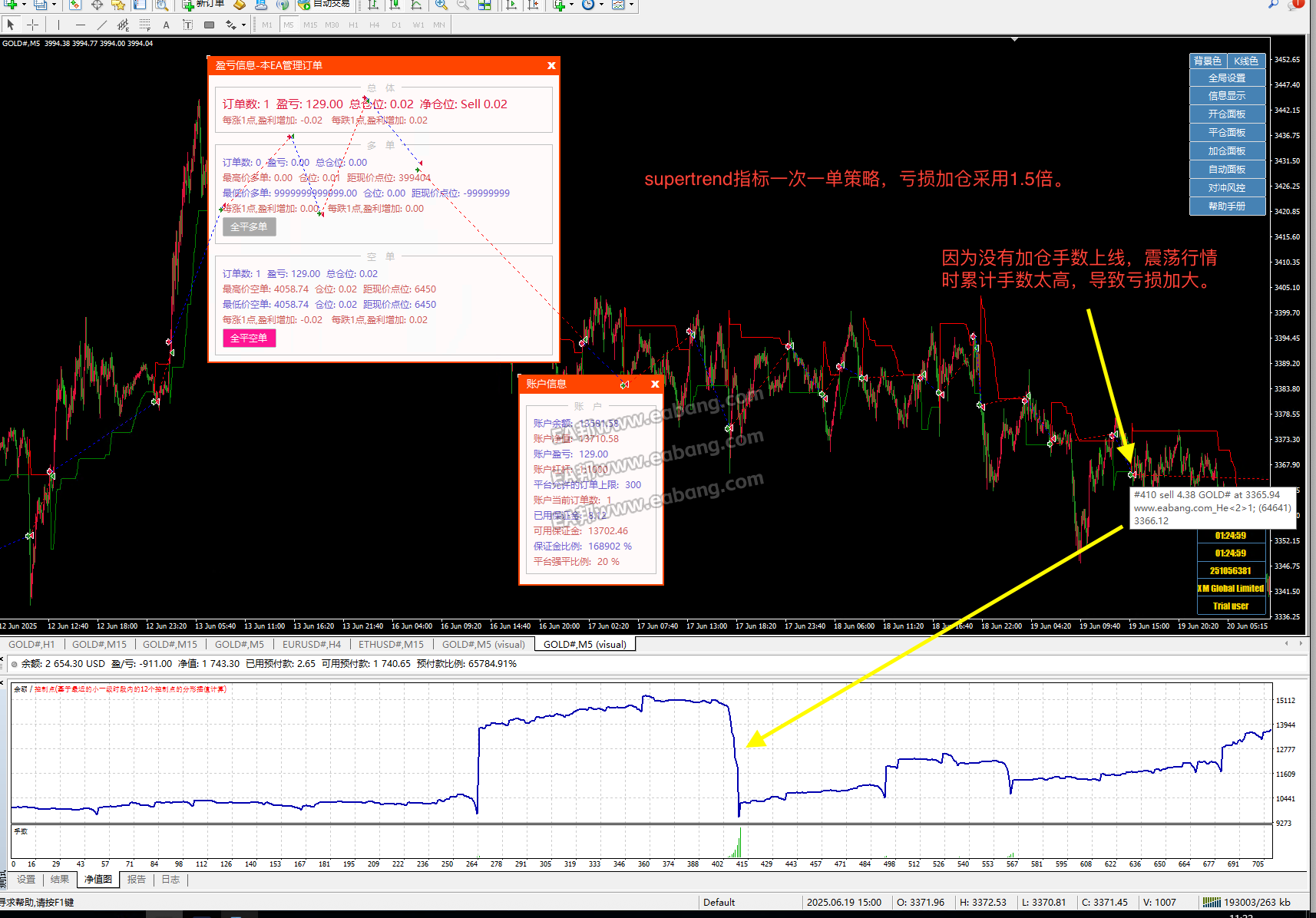
Task: Pick the trendline drawing tool
Action: [101, 25]
